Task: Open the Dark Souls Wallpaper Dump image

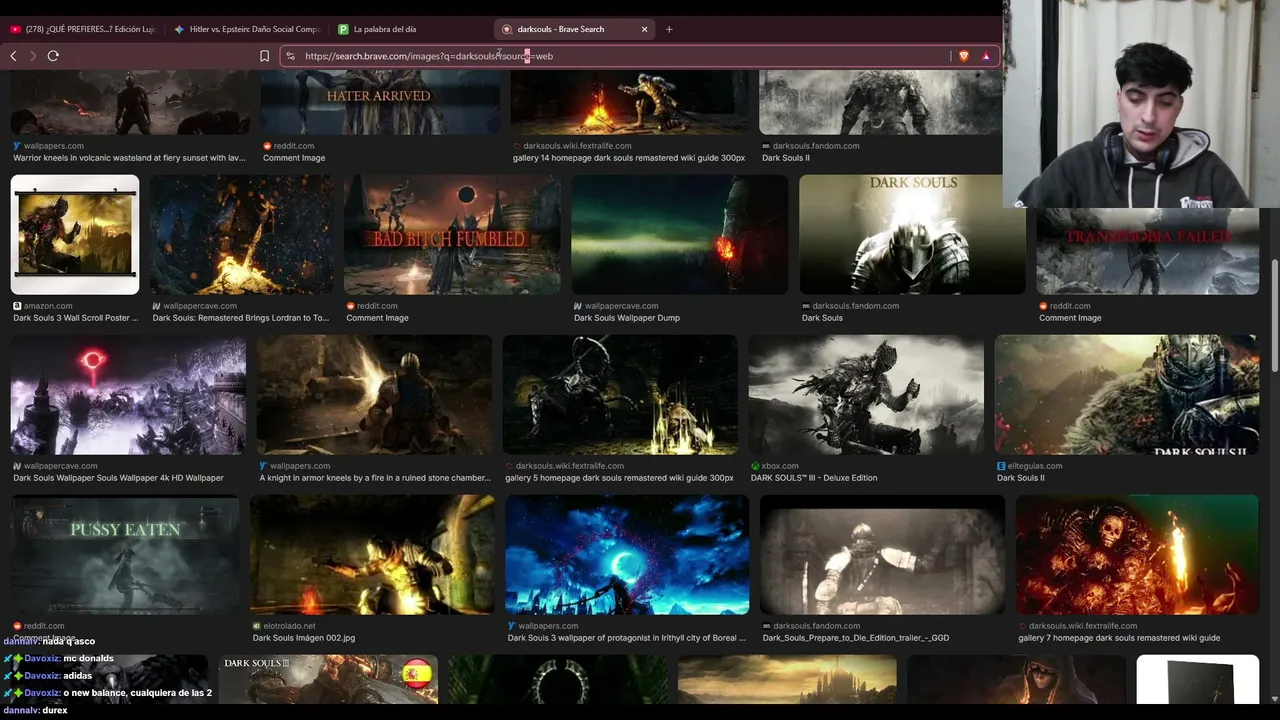Action: click(680, 235)
